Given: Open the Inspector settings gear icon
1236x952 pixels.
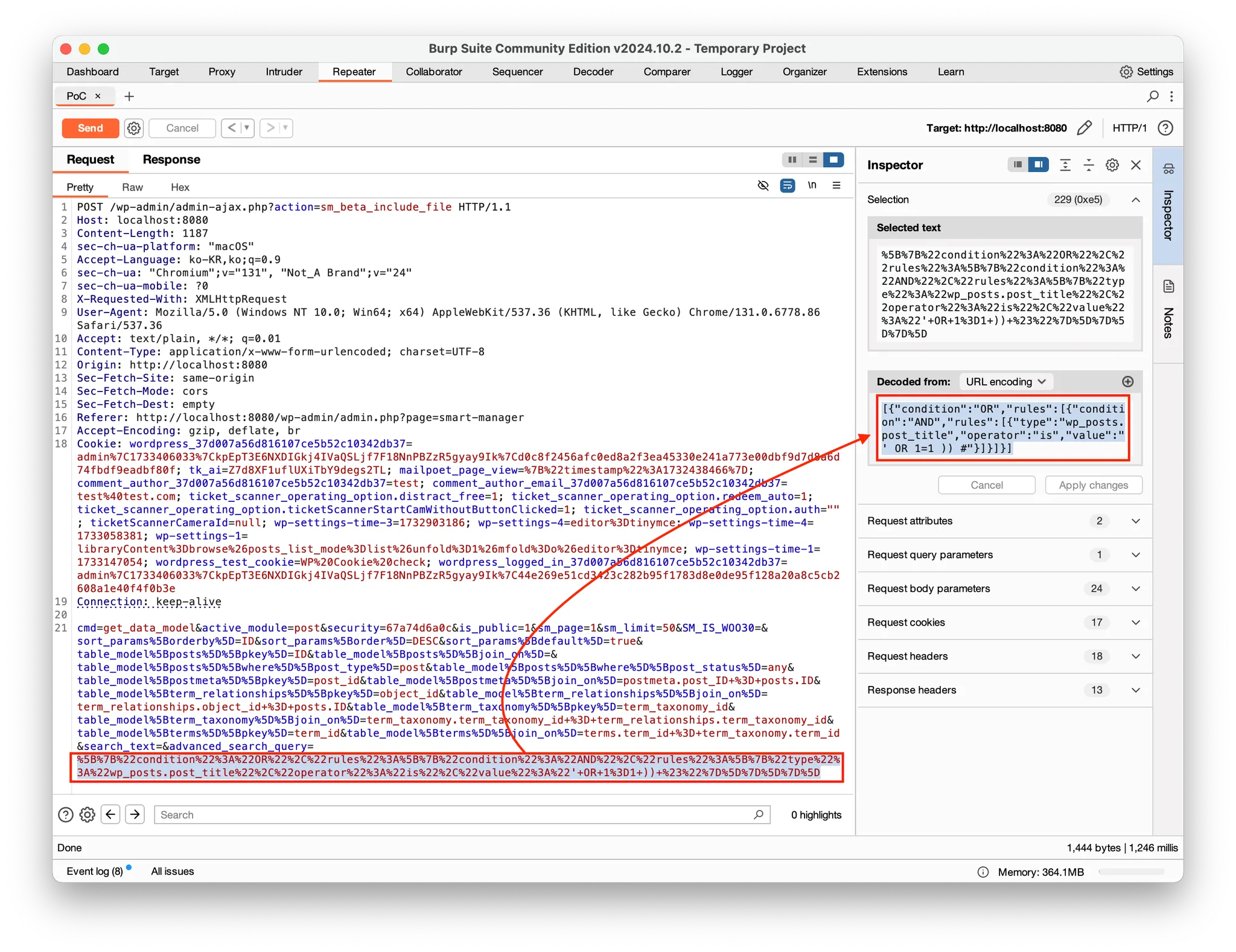Looking at the screenshot, I should point(1112,165).
